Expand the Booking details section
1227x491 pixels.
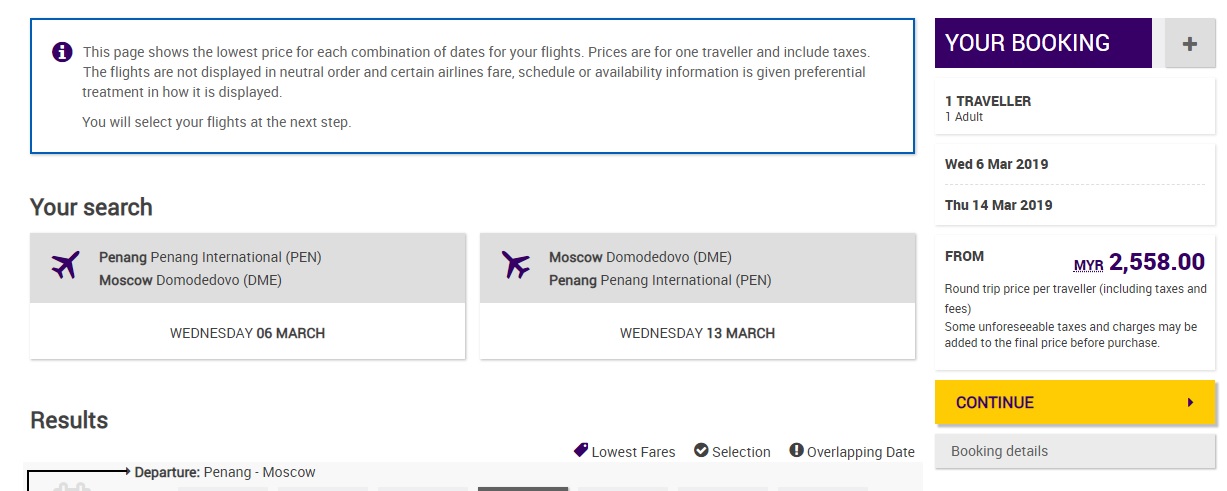pyautogui.click(x=1075, y=451)
